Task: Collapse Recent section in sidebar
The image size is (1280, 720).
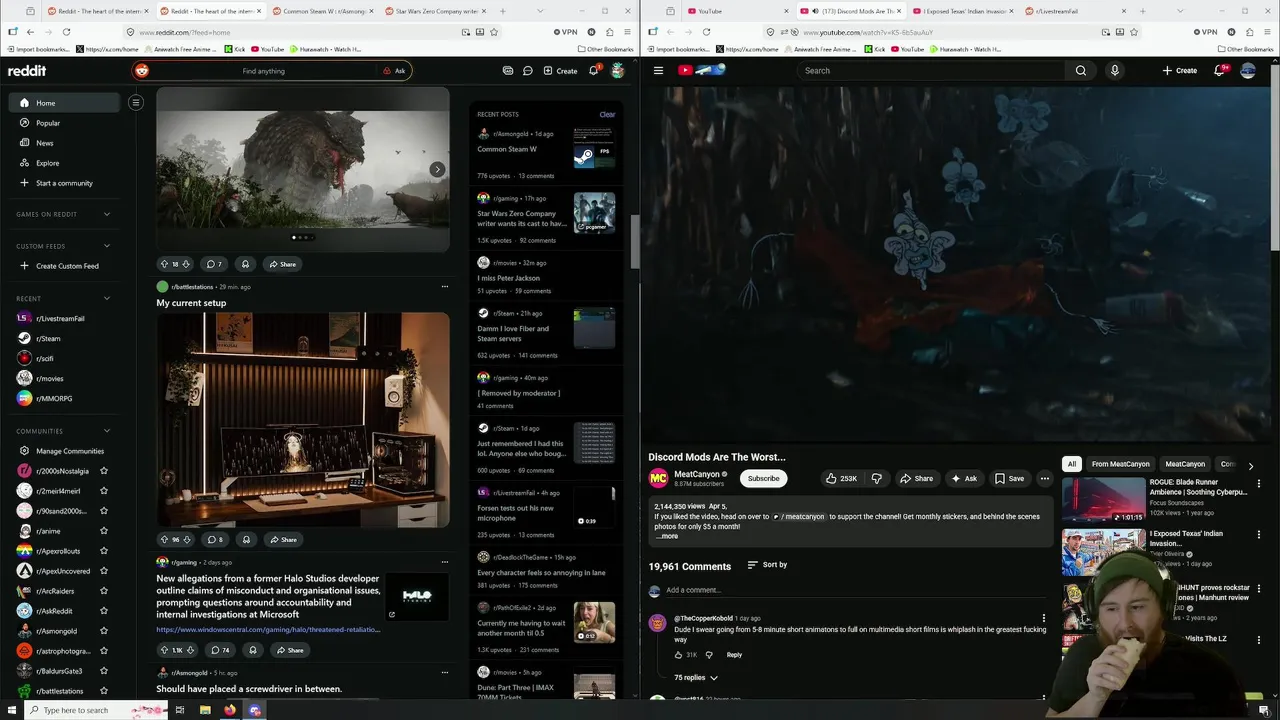Action: 107,298
